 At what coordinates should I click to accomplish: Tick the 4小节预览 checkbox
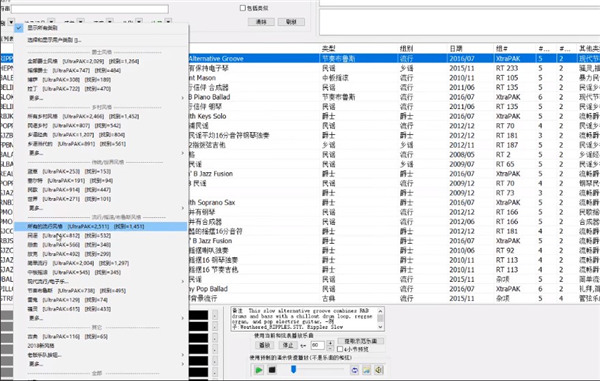click(x=339, y=349)
